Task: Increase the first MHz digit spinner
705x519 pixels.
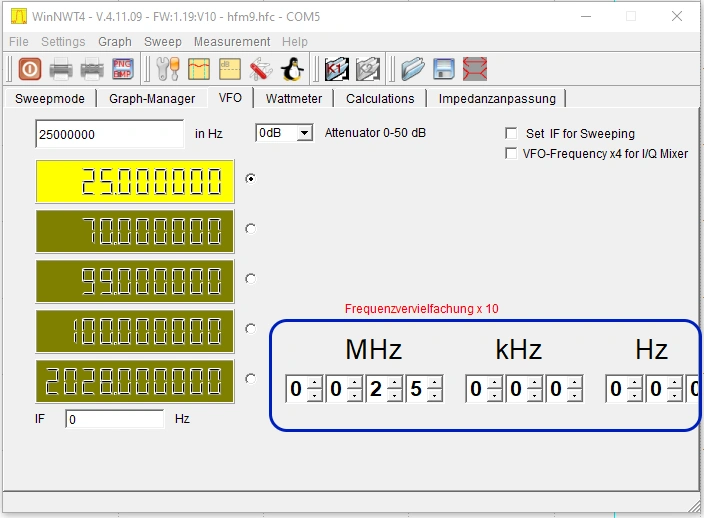Action: 315,383
